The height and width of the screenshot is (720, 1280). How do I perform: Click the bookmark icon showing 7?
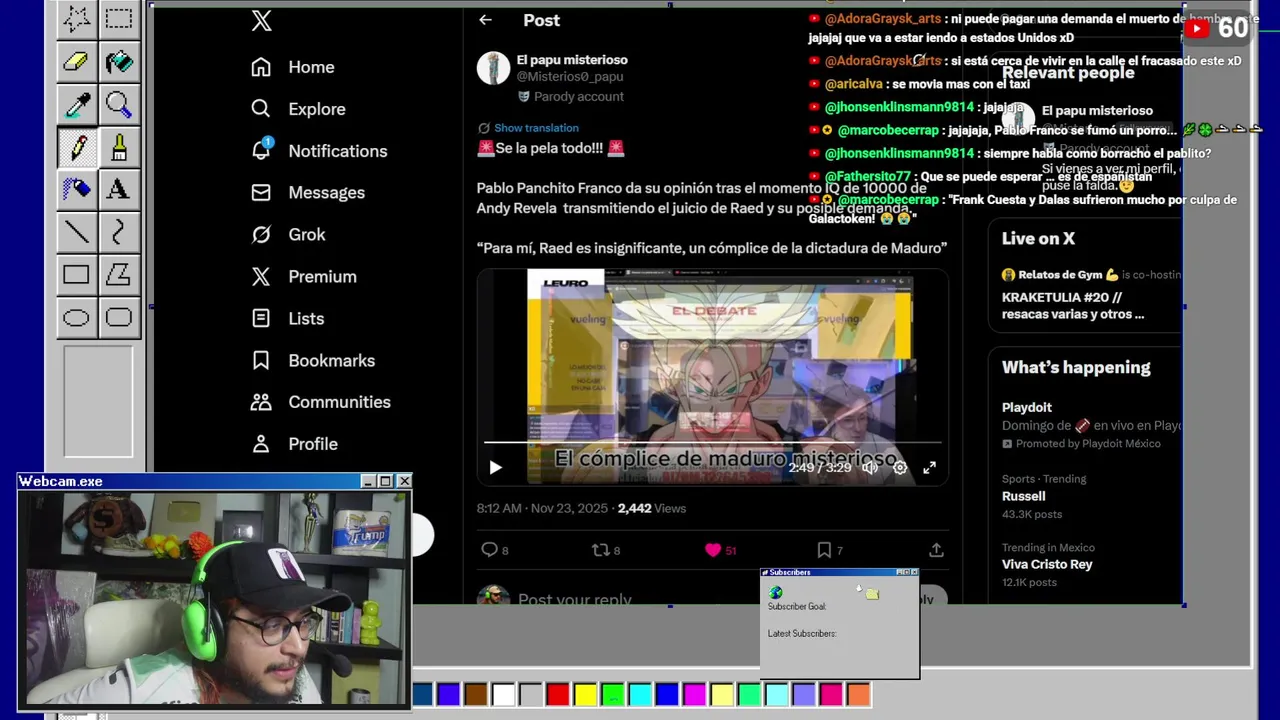[824, 549]
